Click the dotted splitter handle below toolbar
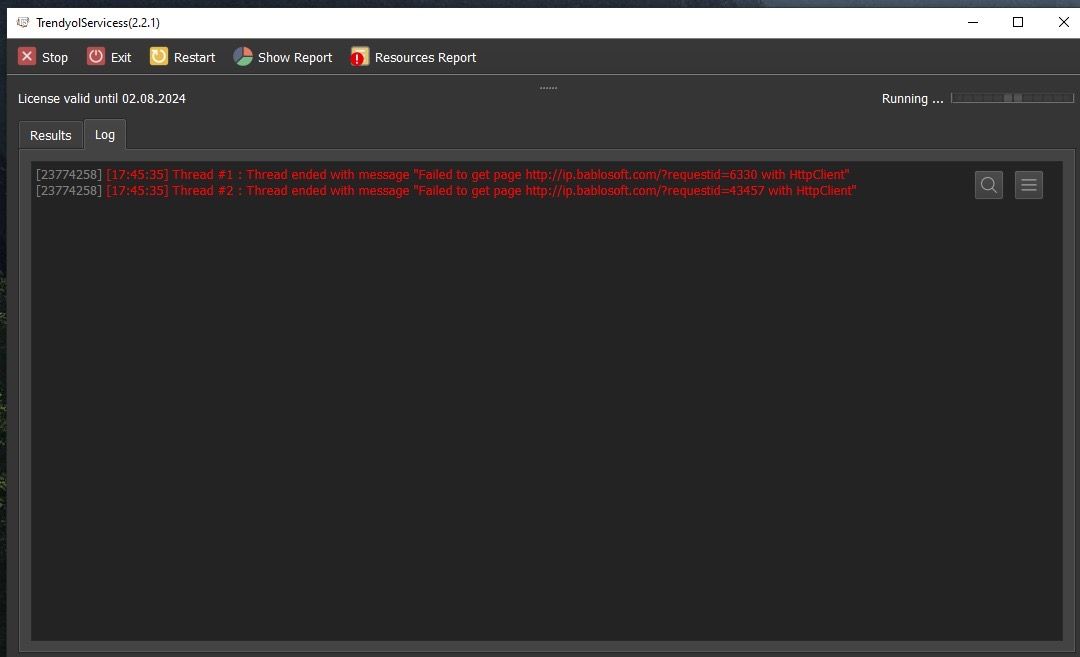1080x657 pixels. coord(548,88)
